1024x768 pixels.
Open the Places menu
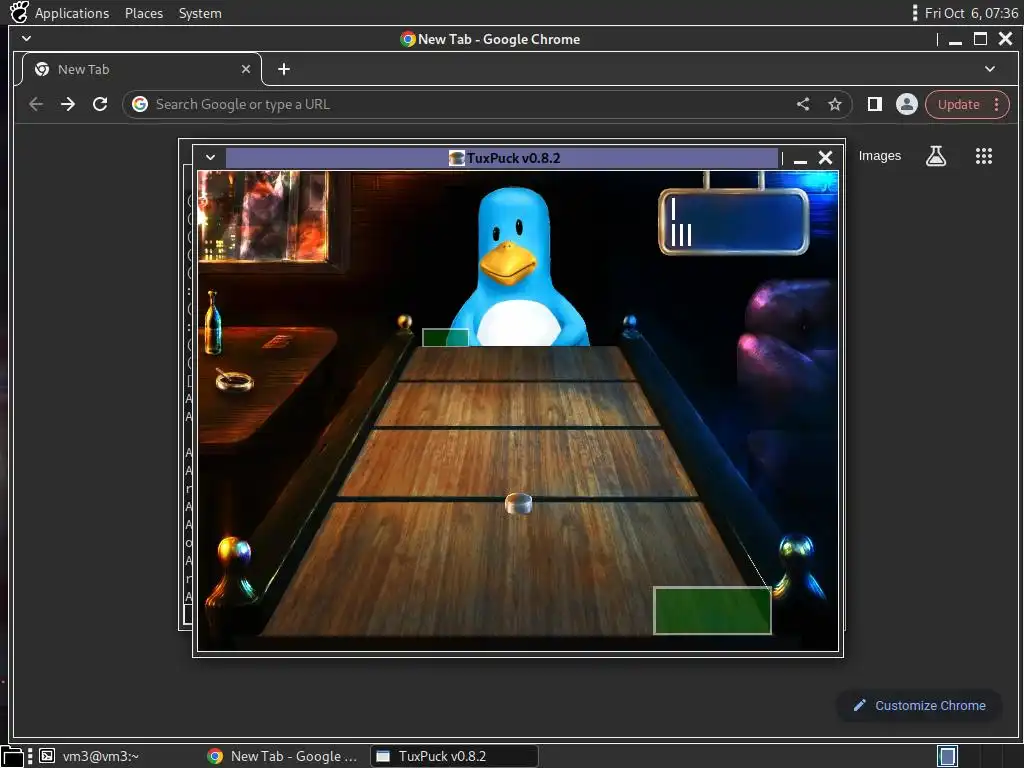144,13
